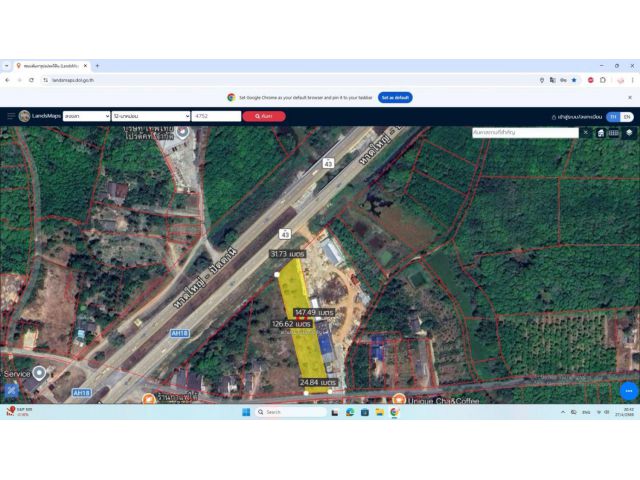Viewport: 640px width, 480px height.
Task: Open the map layers icon
Action: point(629,133)
